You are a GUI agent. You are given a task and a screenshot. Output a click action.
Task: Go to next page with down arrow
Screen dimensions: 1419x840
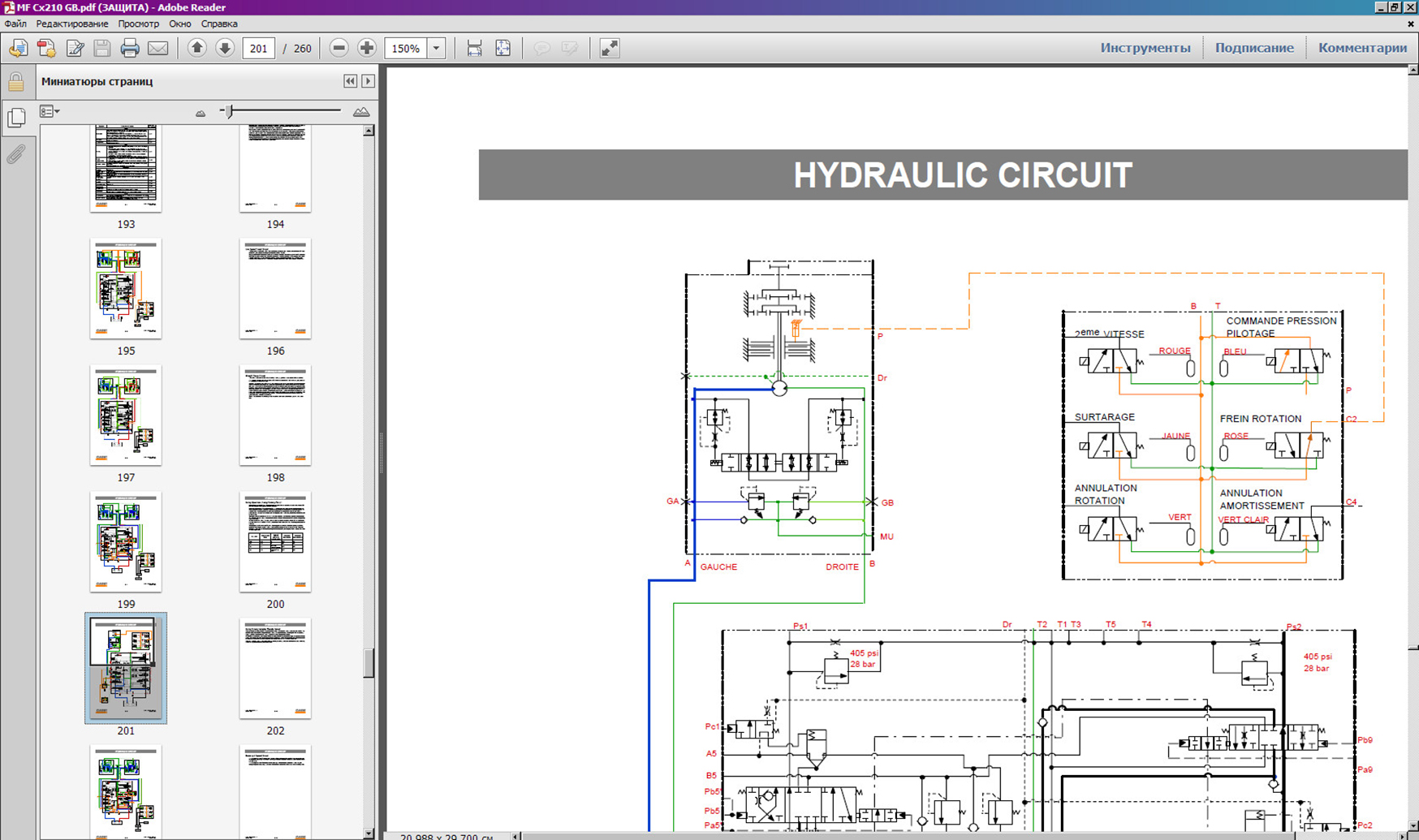[225, 49]
